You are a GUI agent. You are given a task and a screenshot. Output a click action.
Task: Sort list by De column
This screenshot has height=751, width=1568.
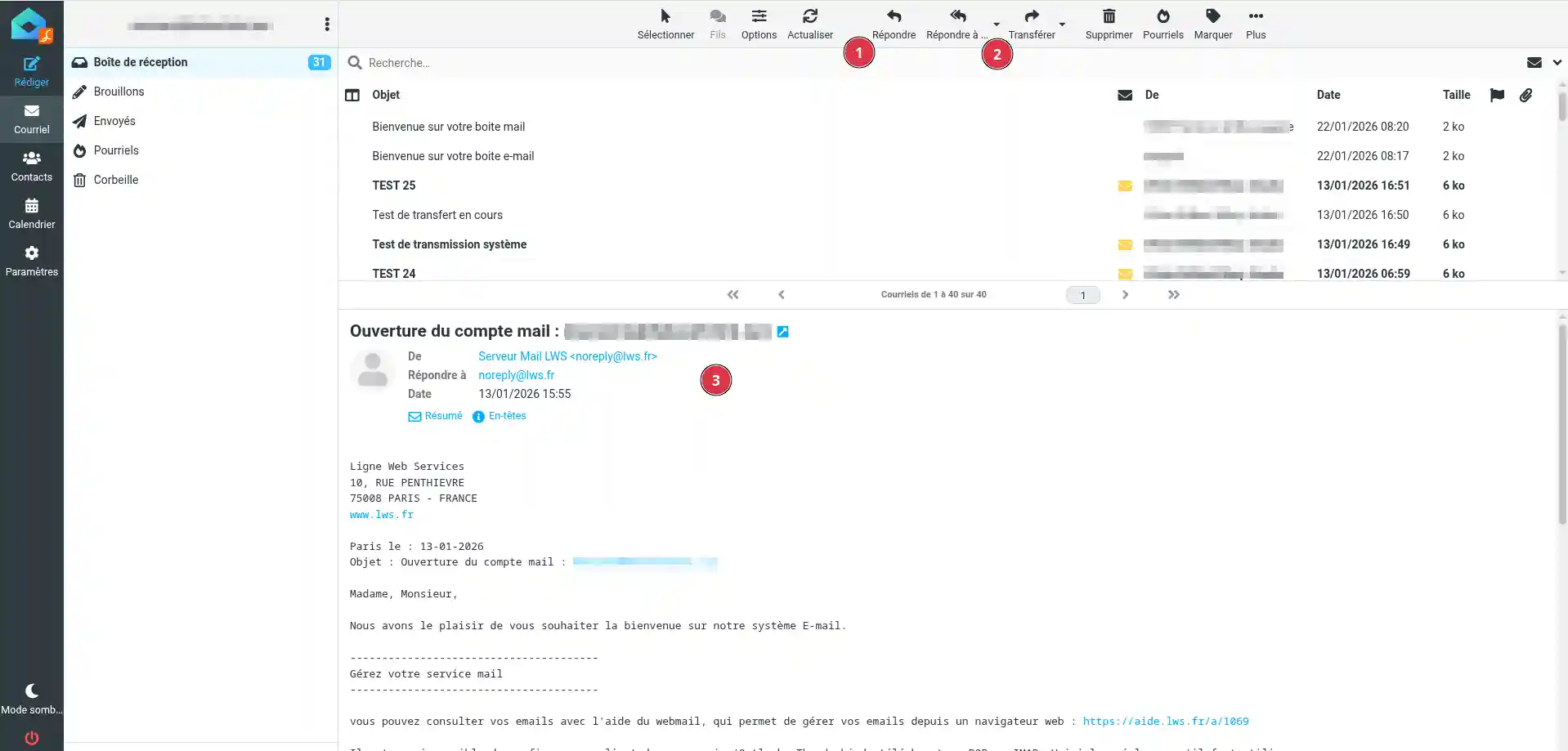(x=1152, y=95)
